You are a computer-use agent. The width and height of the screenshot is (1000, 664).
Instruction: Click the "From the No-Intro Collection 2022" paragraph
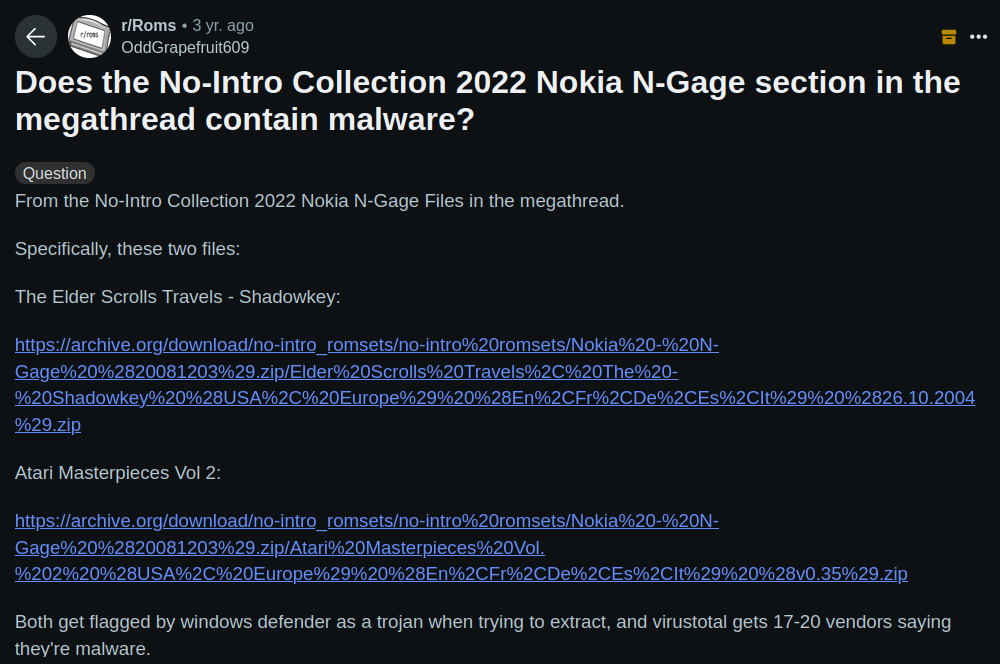320,202
